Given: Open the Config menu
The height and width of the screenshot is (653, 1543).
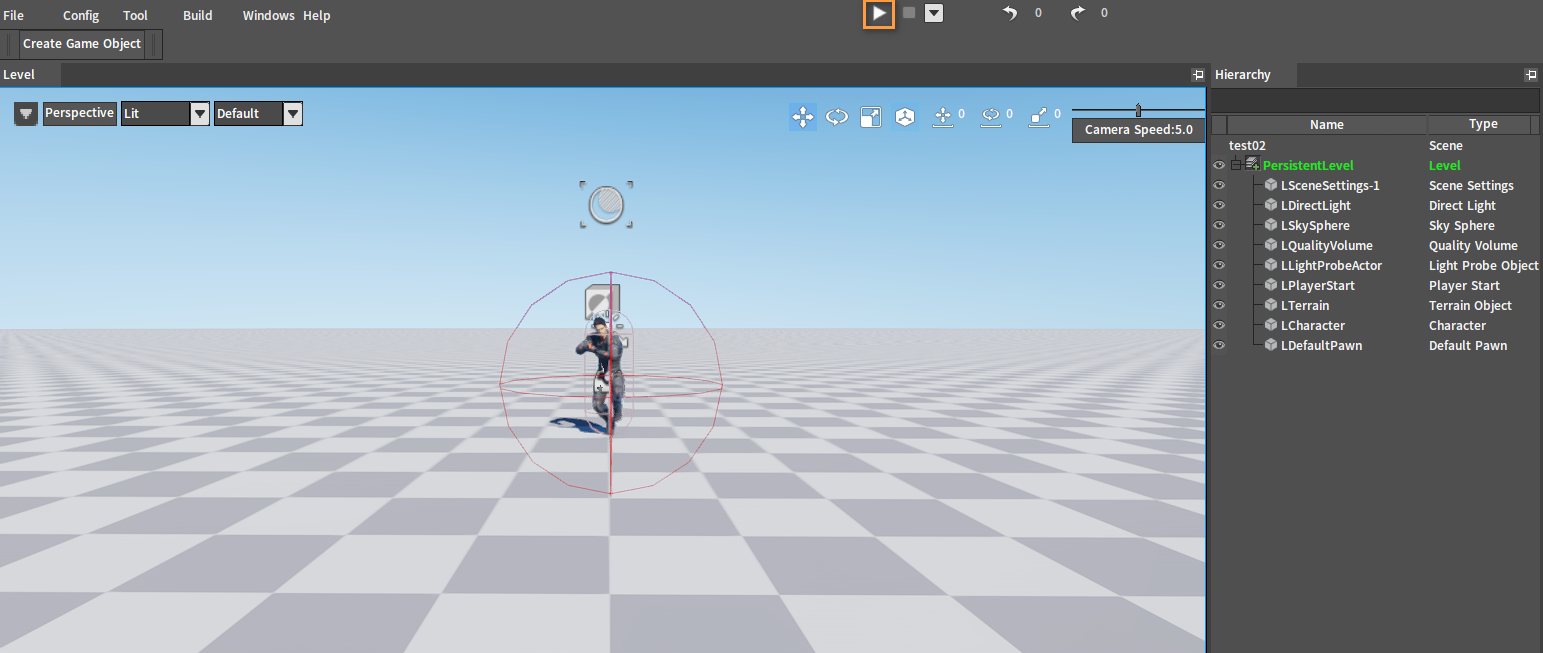Looking at the screenshot, I should tap(81, 15).
